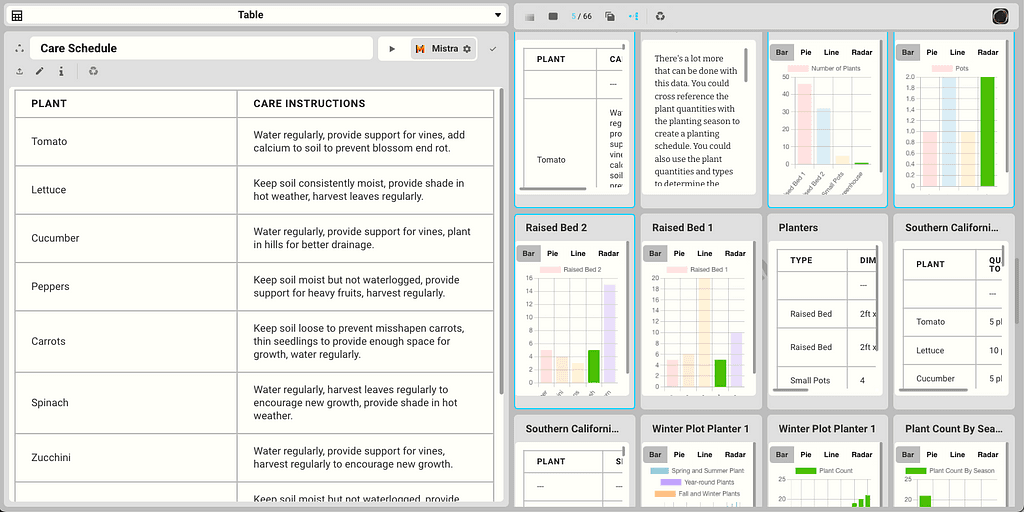
Task: Toggle the Raised Bed 1 legend swatch
Action: tap(677, 269)
